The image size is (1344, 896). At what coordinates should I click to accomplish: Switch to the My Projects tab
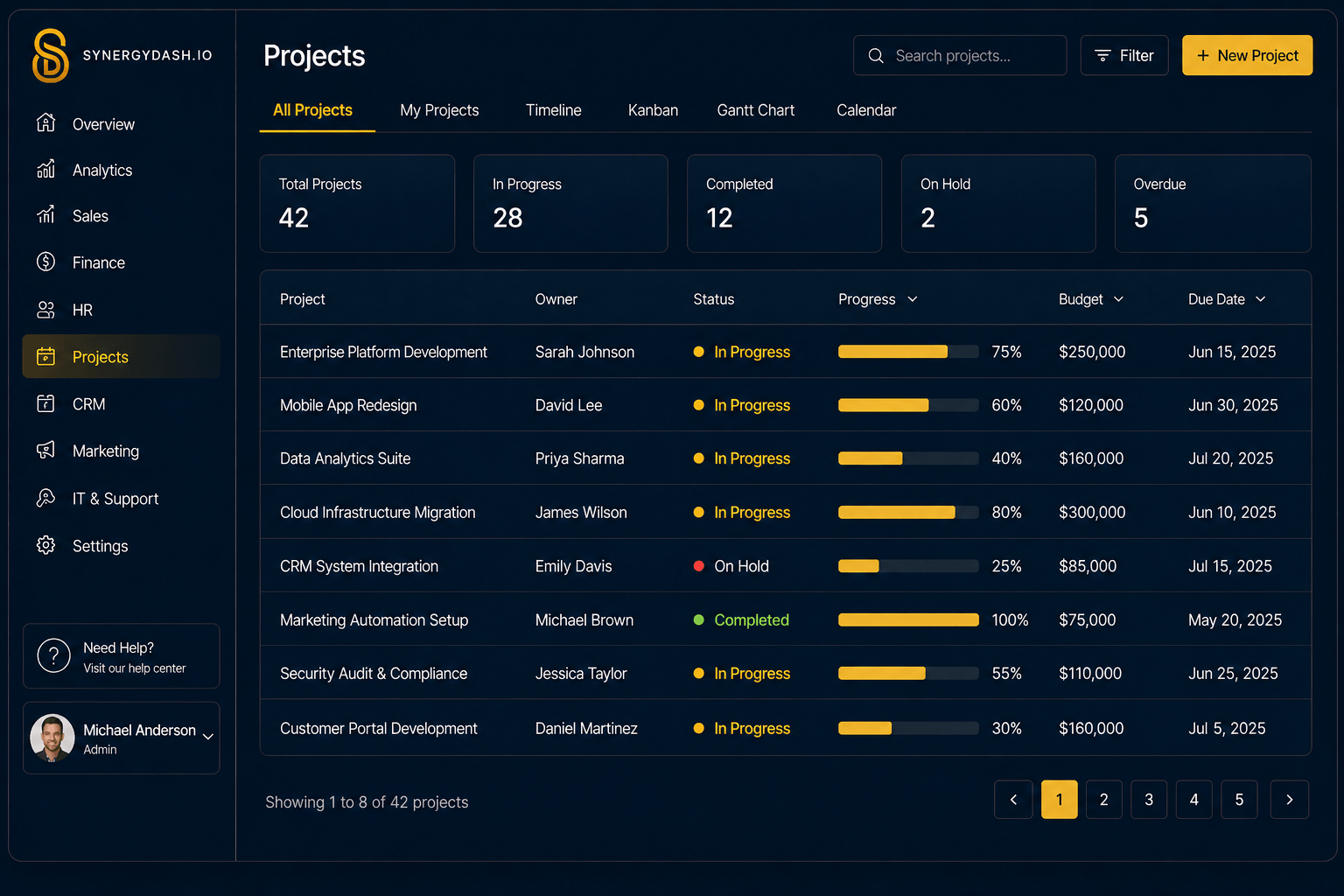(439, 110)
